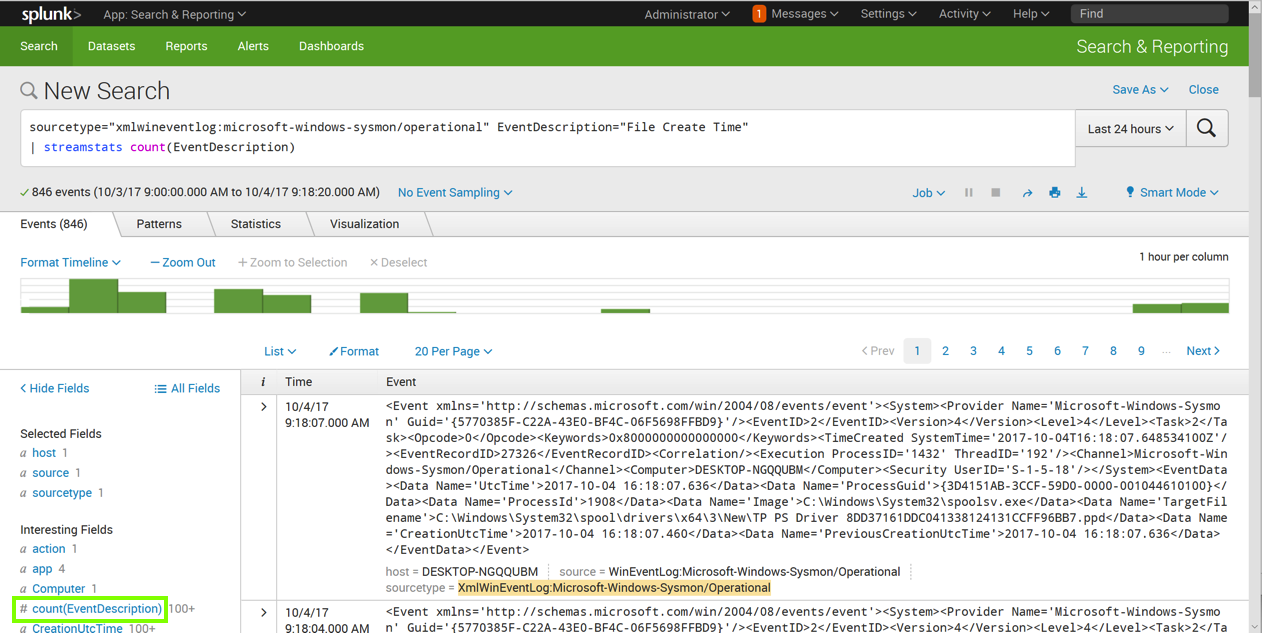
Task: Expand the first event row chevron
Action: tap(264, 407)
